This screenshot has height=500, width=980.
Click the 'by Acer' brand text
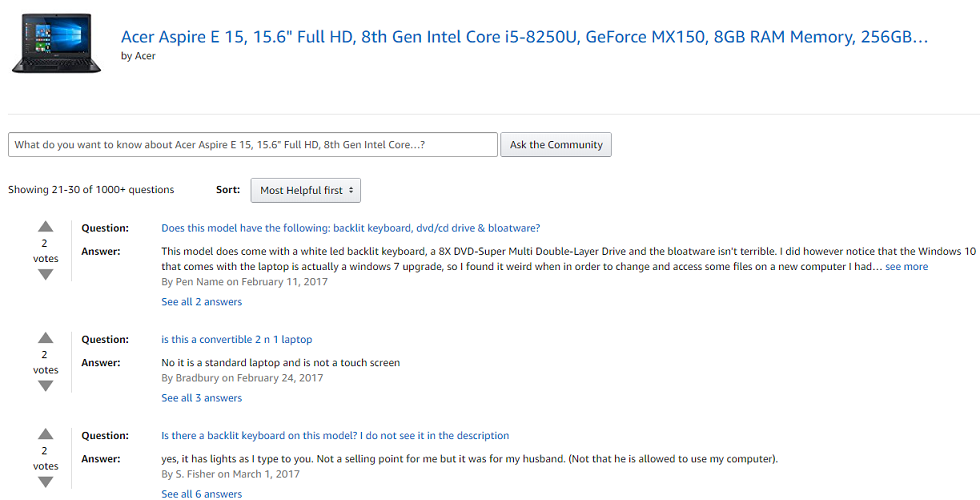[138, 56]
